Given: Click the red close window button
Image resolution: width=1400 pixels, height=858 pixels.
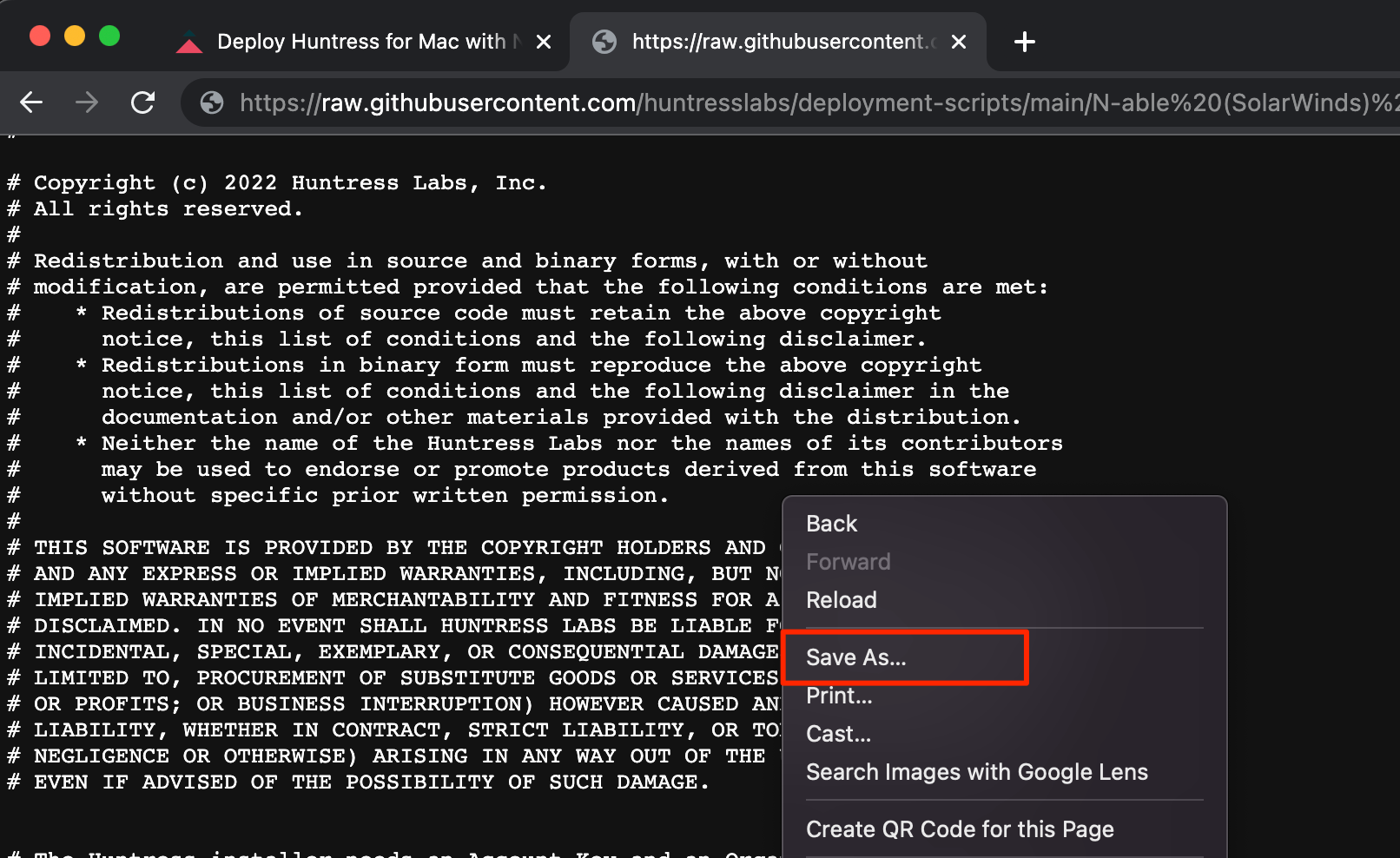Looking at the screenshot, I should click(40, 36).
